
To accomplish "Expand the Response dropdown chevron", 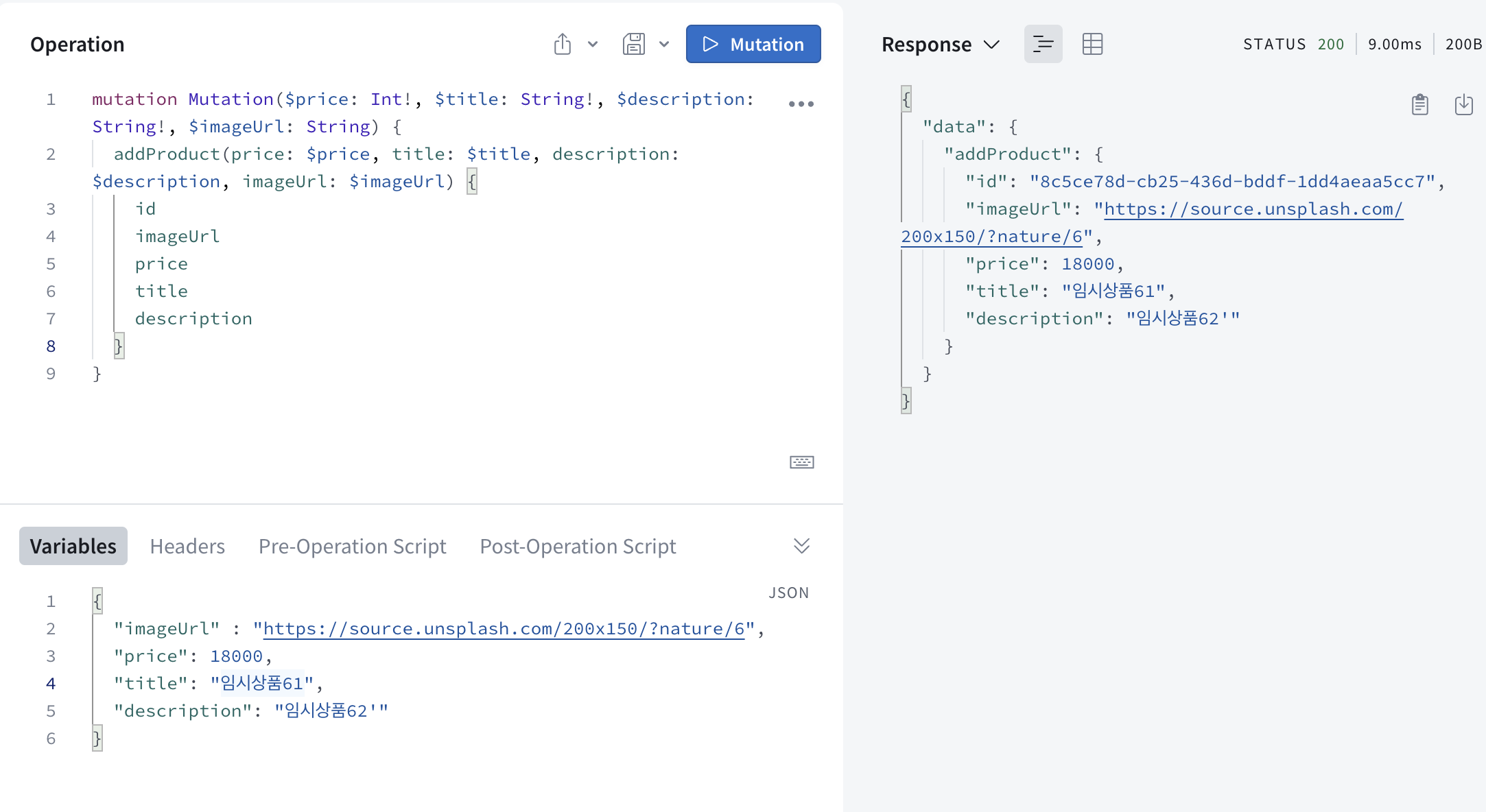I will click(x=991, y=45).
